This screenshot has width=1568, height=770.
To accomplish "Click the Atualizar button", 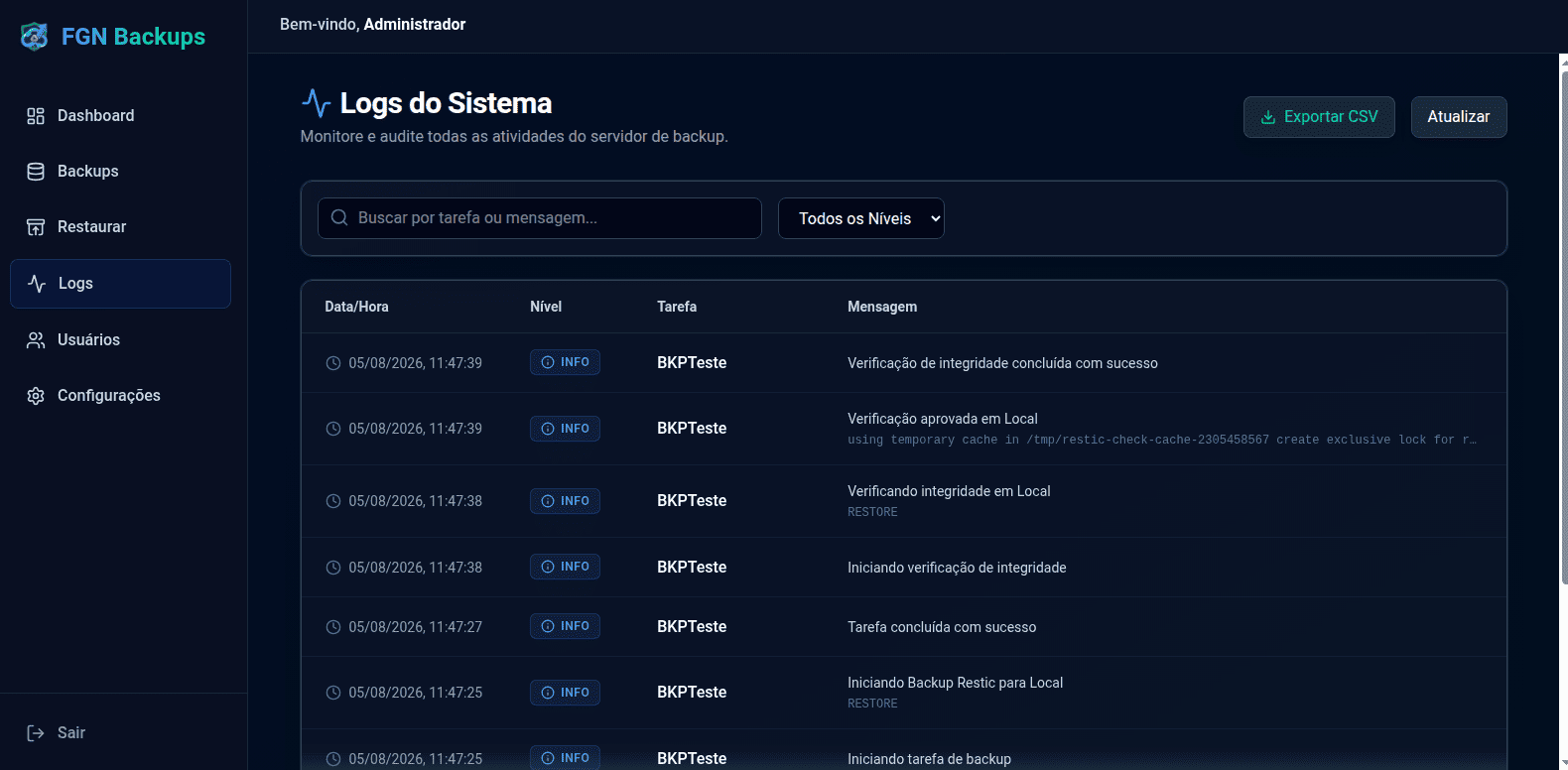I will [1459, 117].
